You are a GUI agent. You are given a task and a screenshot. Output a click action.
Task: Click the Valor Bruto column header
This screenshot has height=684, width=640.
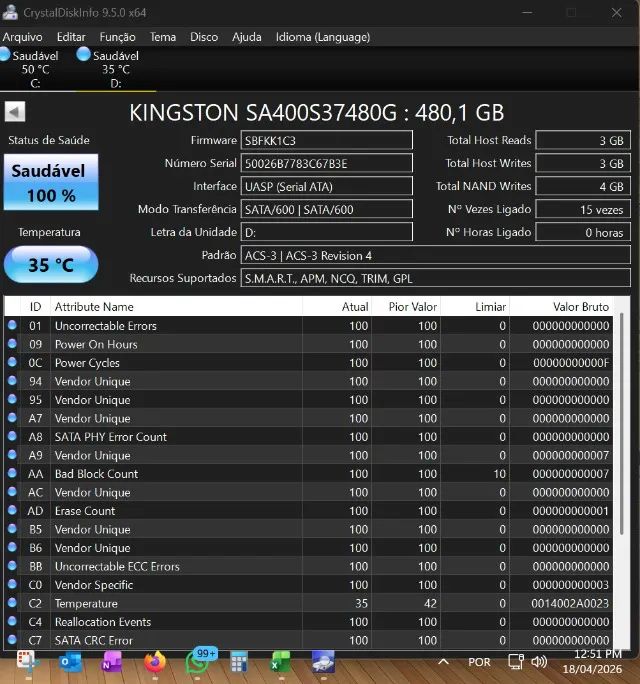tap(561, 307)
